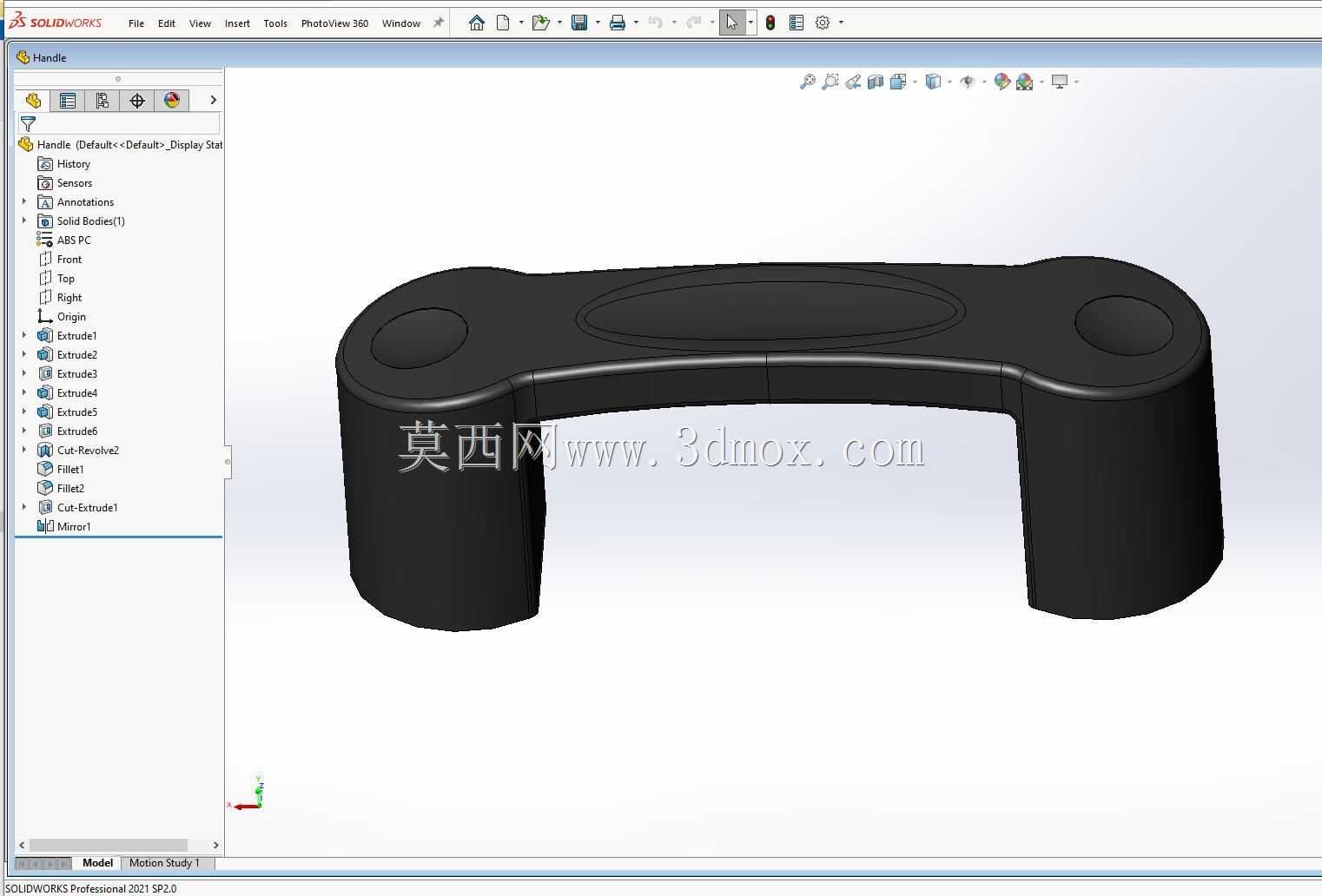The height and width of the screenshot is (896, 1322).
Task: Select the History item in tree
Action: [73, 164]
